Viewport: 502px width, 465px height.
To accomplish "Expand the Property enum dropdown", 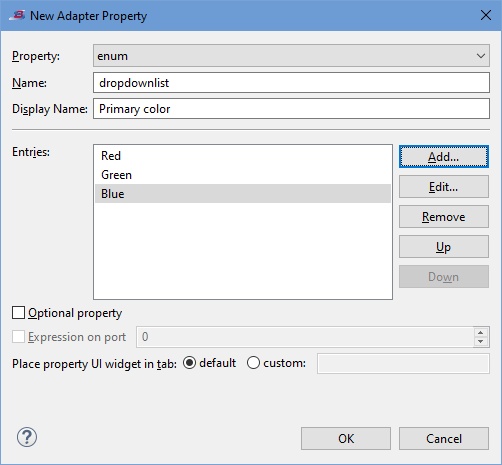I will [291, 56].
